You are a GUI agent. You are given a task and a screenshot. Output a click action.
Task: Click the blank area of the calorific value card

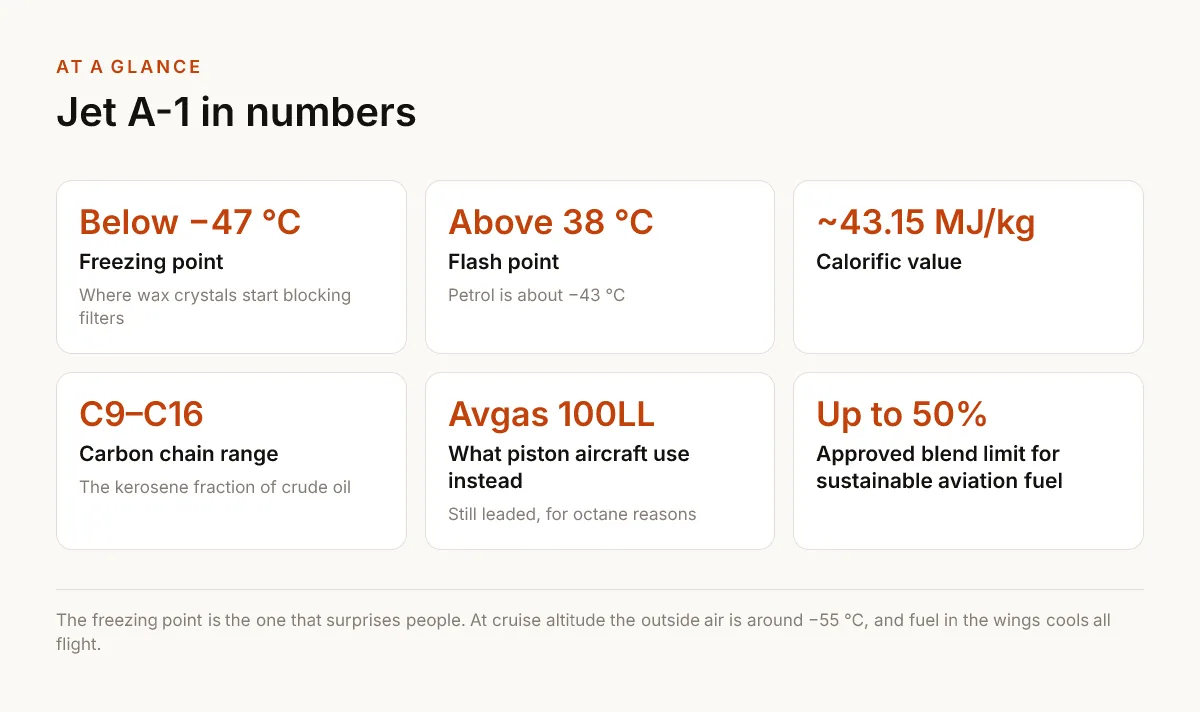click(x=968, y=315)
